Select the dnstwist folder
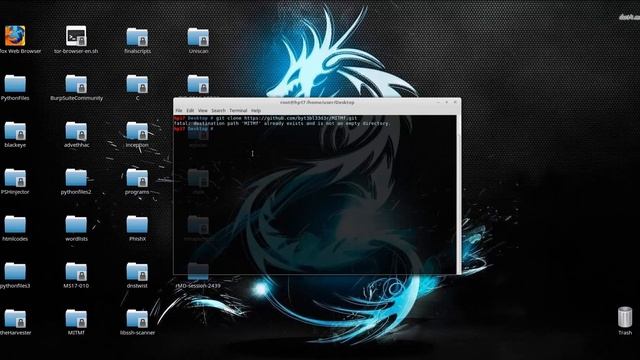This screenshot has height=360, width=640. coord(137,271)
